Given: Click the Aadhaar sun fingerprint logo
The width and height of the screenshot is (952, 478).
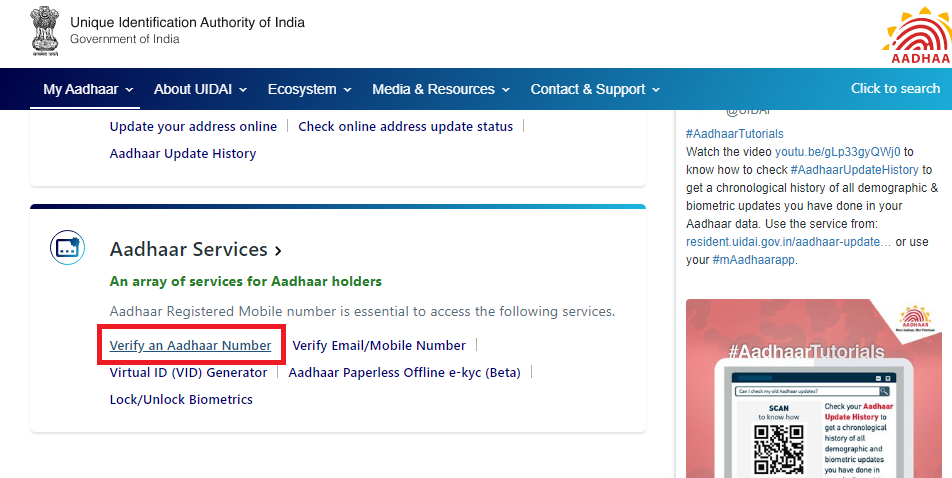Looking at the screenshot, I should point(918,35).
